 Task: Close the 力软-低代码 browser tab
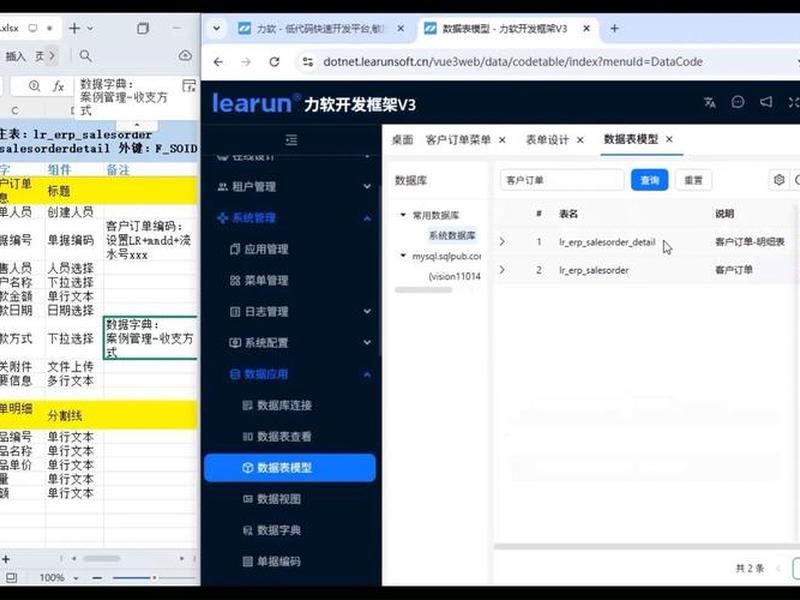(x=401, y=29)
